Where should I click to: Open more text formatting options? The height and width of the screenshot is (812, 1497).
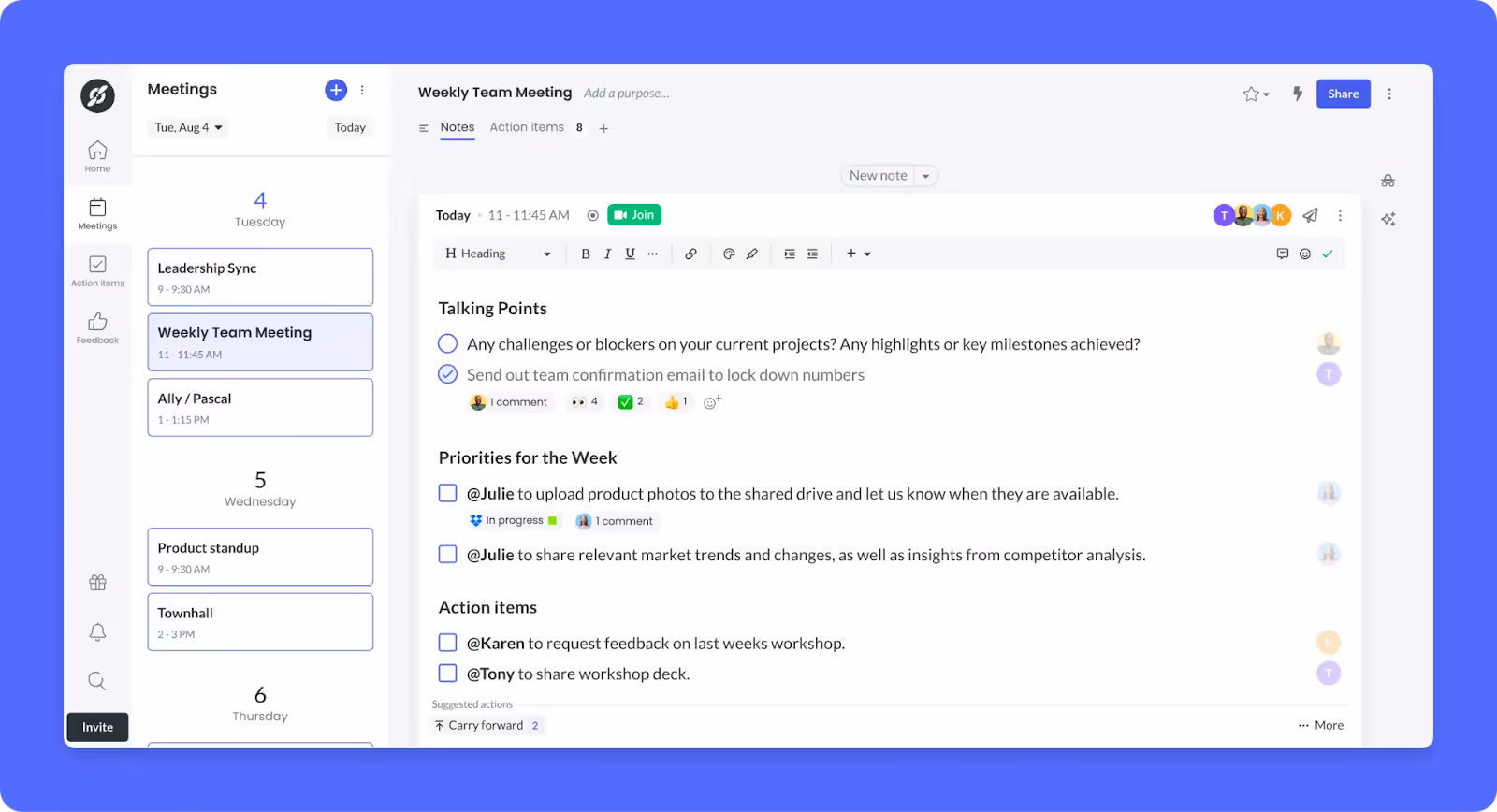[x=652, y=254]
